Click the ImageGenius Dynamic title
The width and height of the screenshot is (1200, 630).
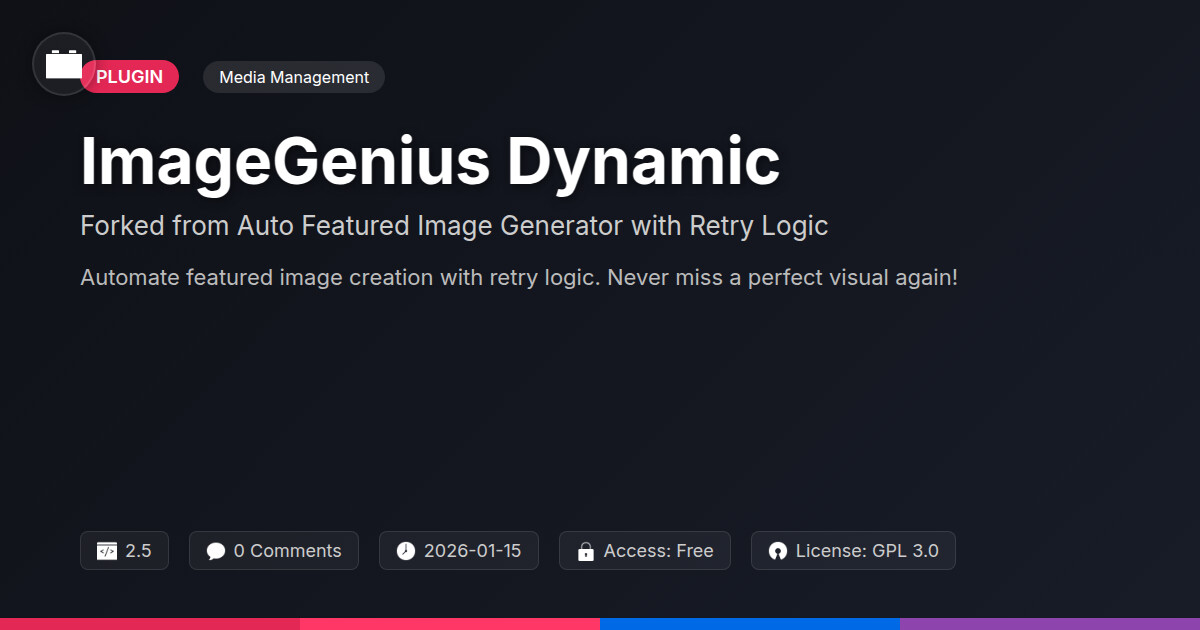(430, 162)
